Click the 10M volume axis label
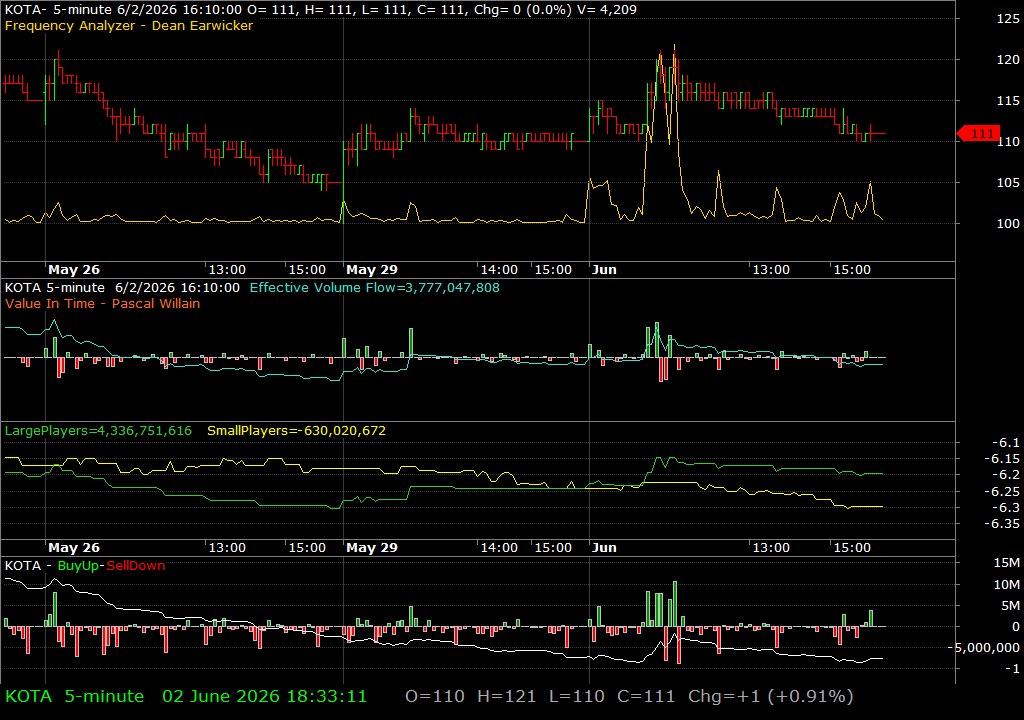The height and width of the screenshot is (720, 1024). [1006, 584]
